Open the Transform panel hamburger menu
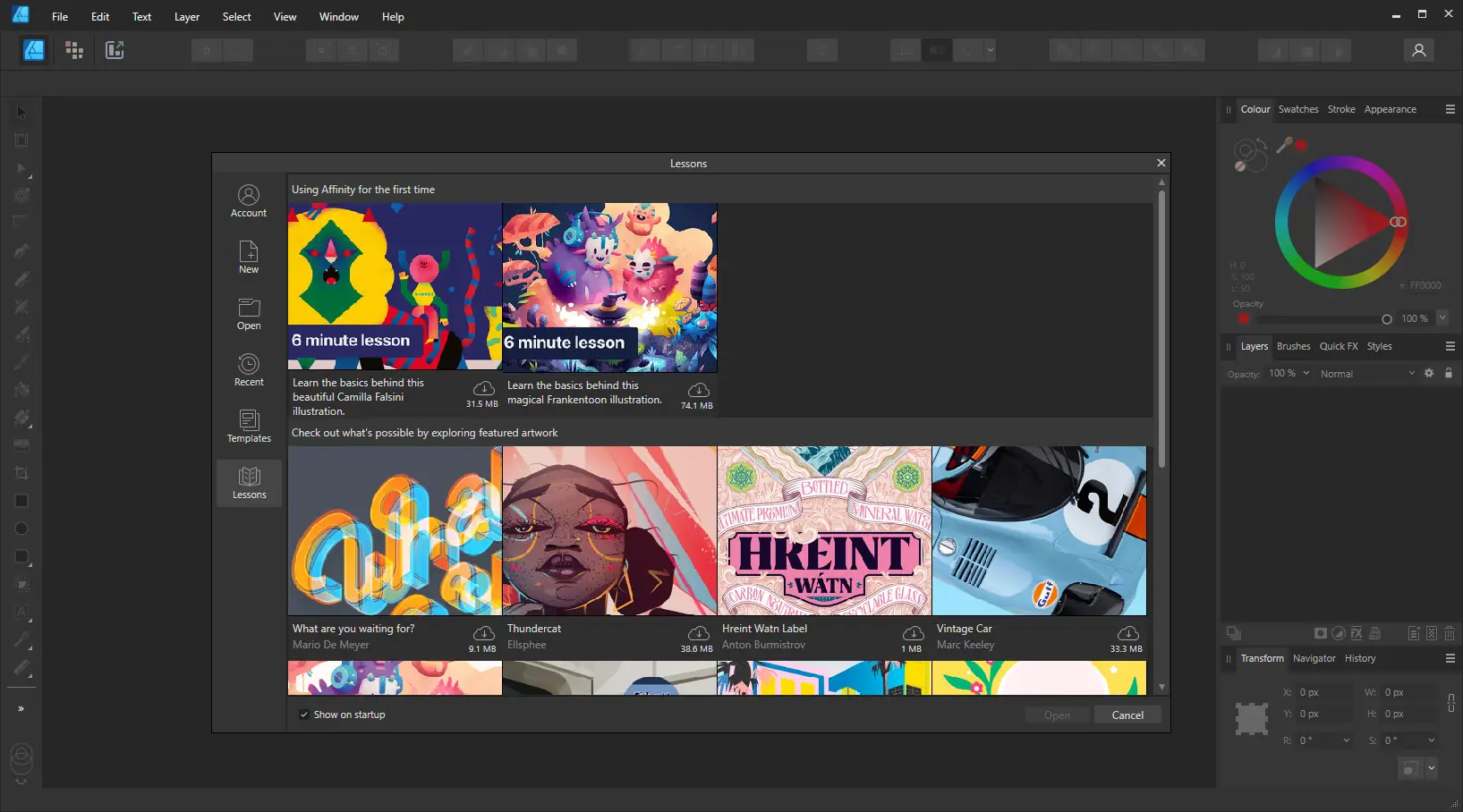Viewport: 1463px width, 812px height. point(1450,658)
